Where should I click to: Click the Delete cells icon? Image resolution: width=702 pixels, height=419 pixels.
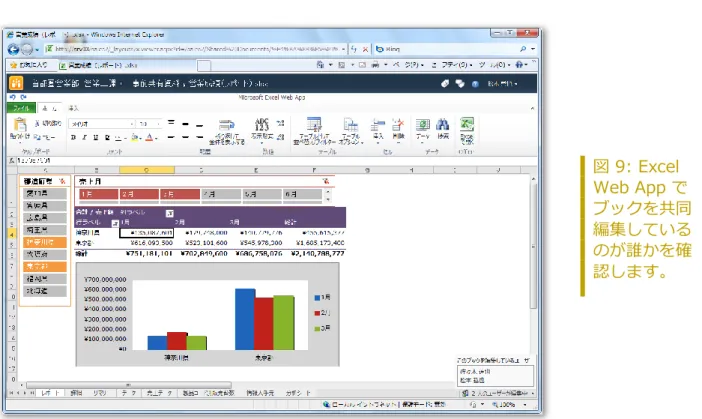click(398, 125)
